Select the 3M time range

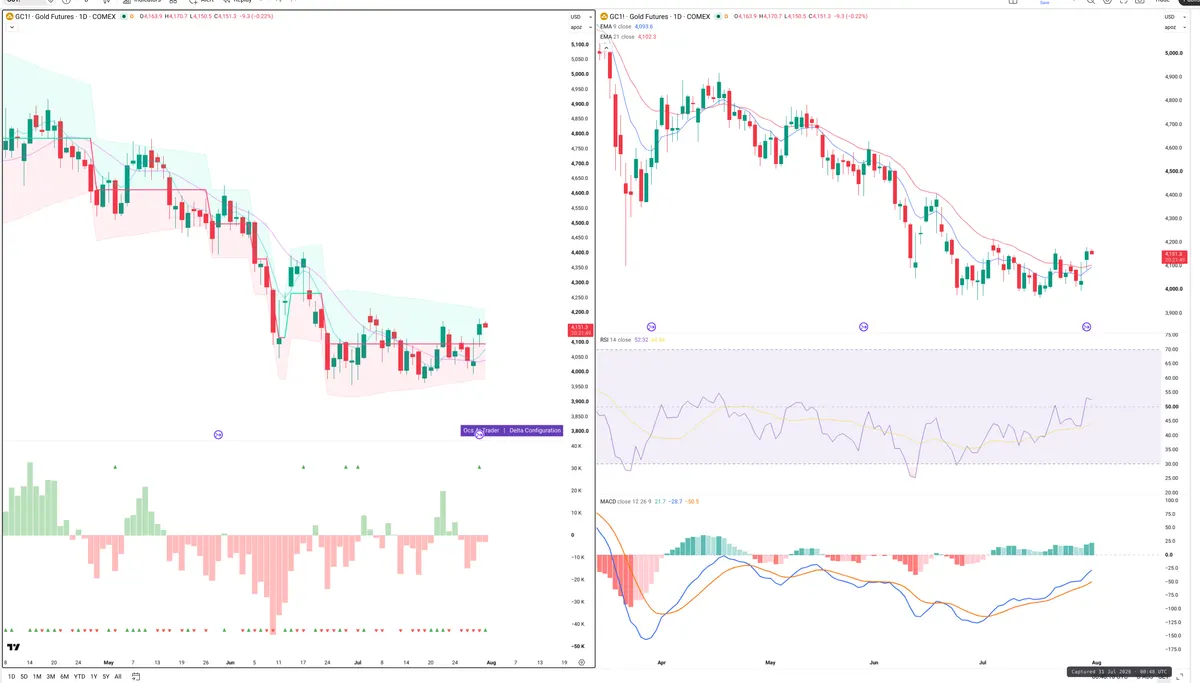click(x=50, y=676)
